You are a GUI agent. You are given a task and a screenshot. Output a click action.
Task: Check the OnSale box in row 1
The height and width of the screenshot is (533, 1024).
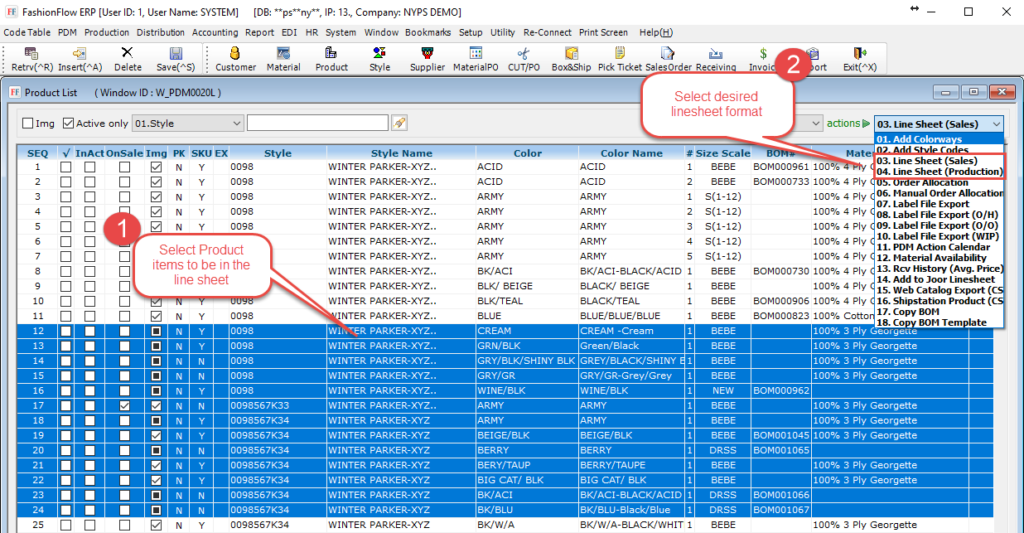pyautogui.click(x=124, y=167)
